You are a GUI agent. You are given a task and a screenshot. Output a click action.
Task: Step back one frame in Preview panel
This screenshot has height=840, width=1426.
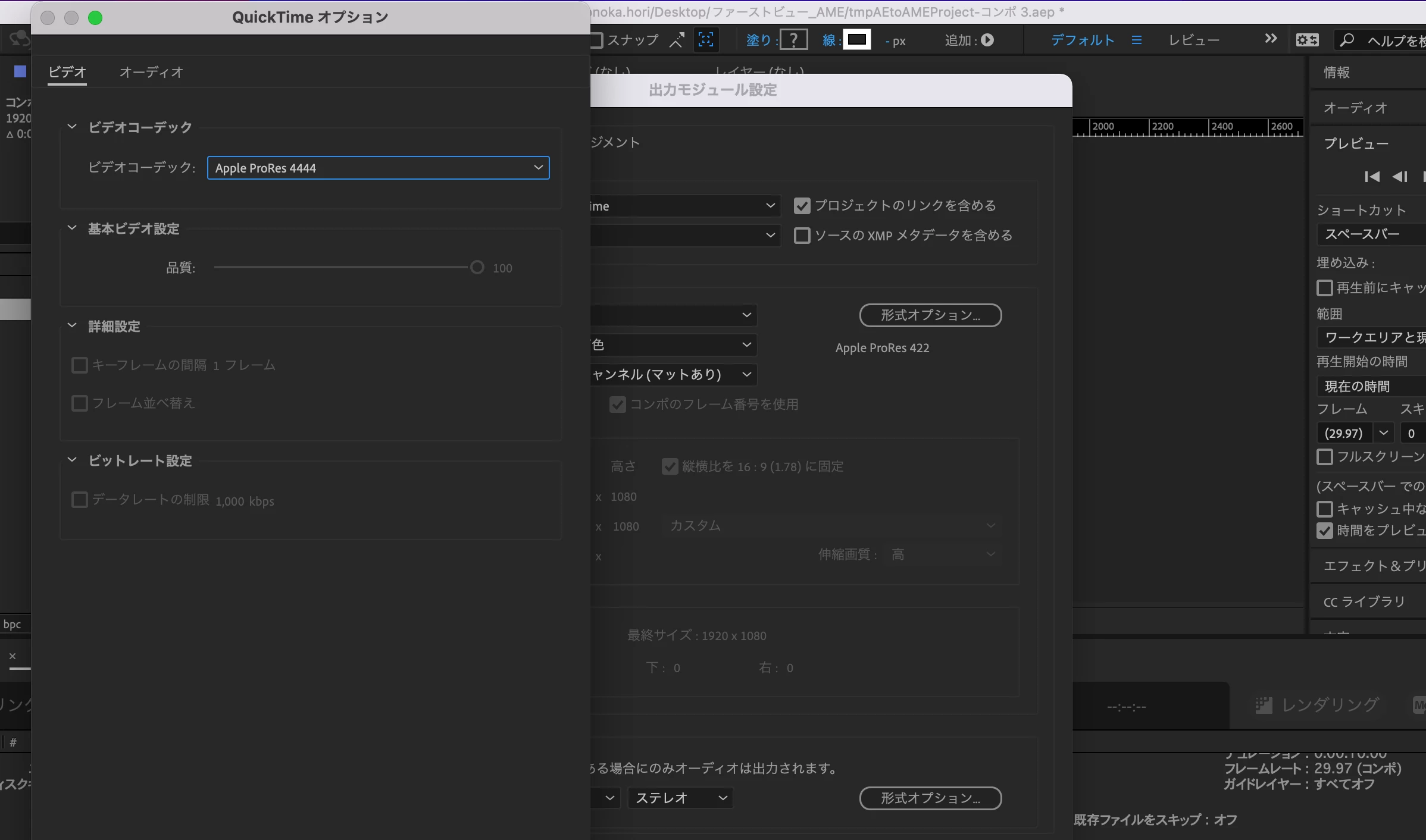coord(1400,177)
